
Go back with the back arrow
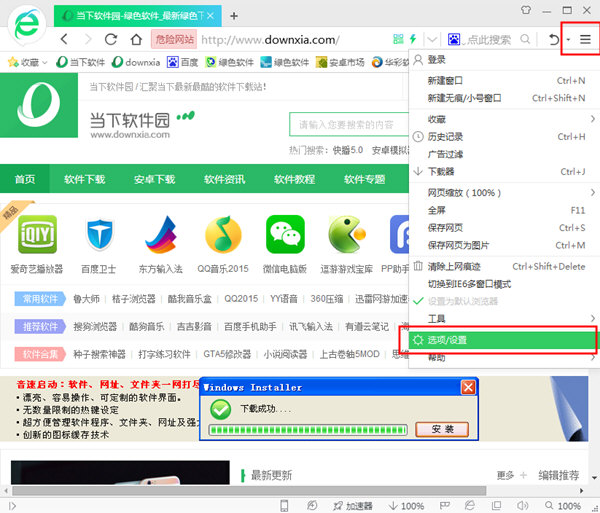point(64,39)
